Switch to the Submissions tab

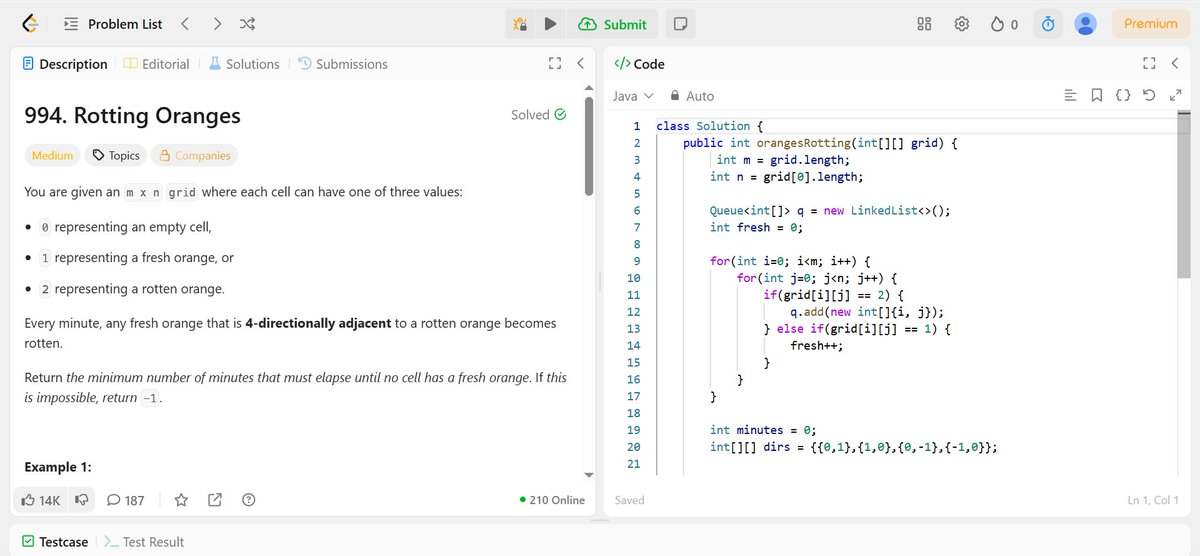click(x=343, y=64)
